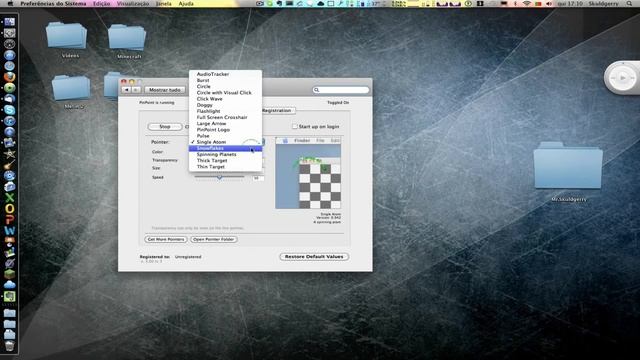Image resolution: width=640 pixels, height=360 pixels.
Task: Open Visualização menu
Action: [x=133, y=4]
